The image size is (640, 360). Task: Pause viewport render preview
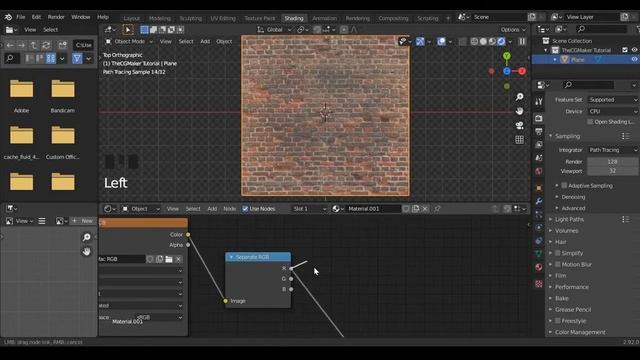pyautogui.click(x=522, y=41)
